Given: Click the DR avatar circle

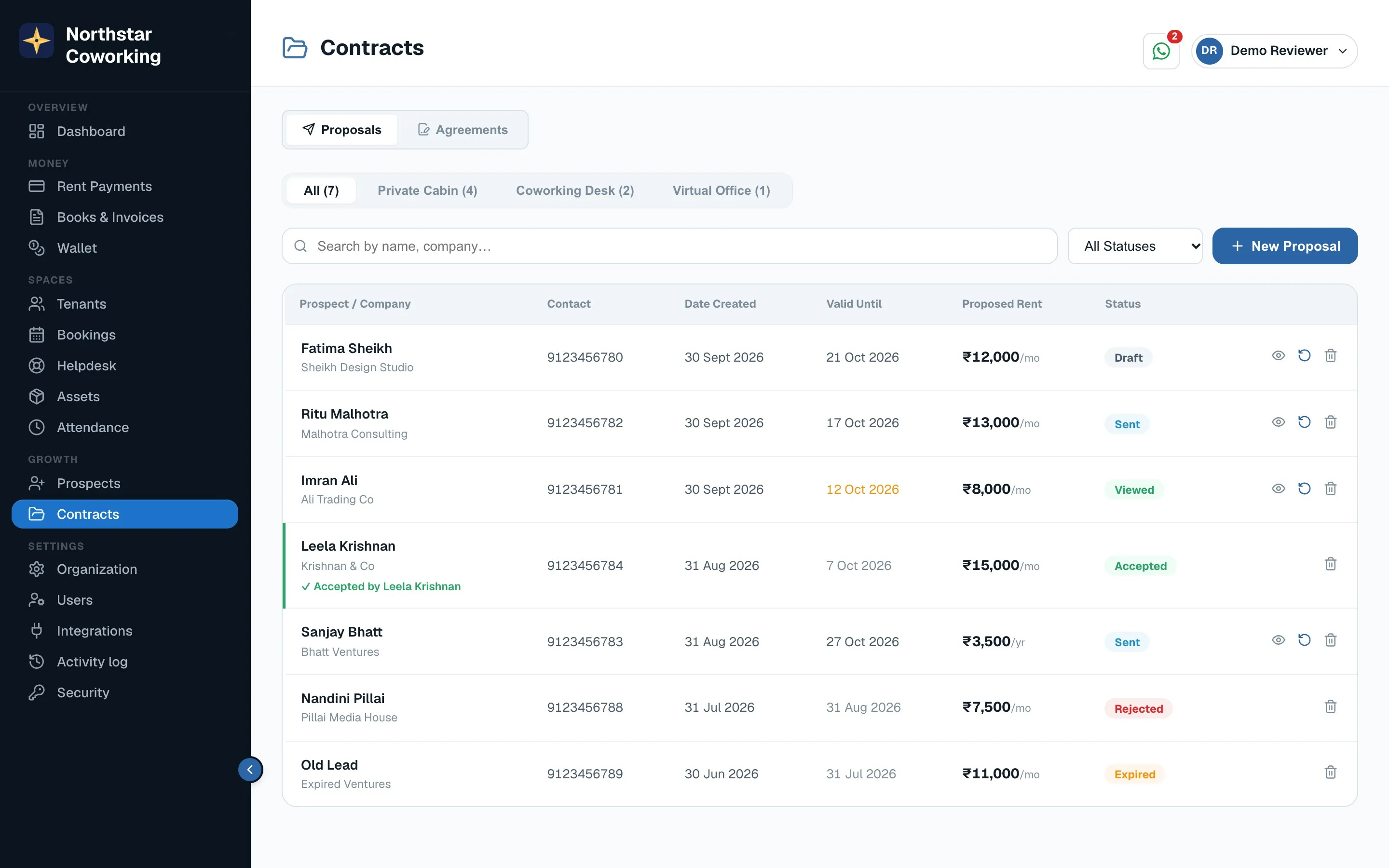Looking at the screenshot, I should pos(1209,51).
